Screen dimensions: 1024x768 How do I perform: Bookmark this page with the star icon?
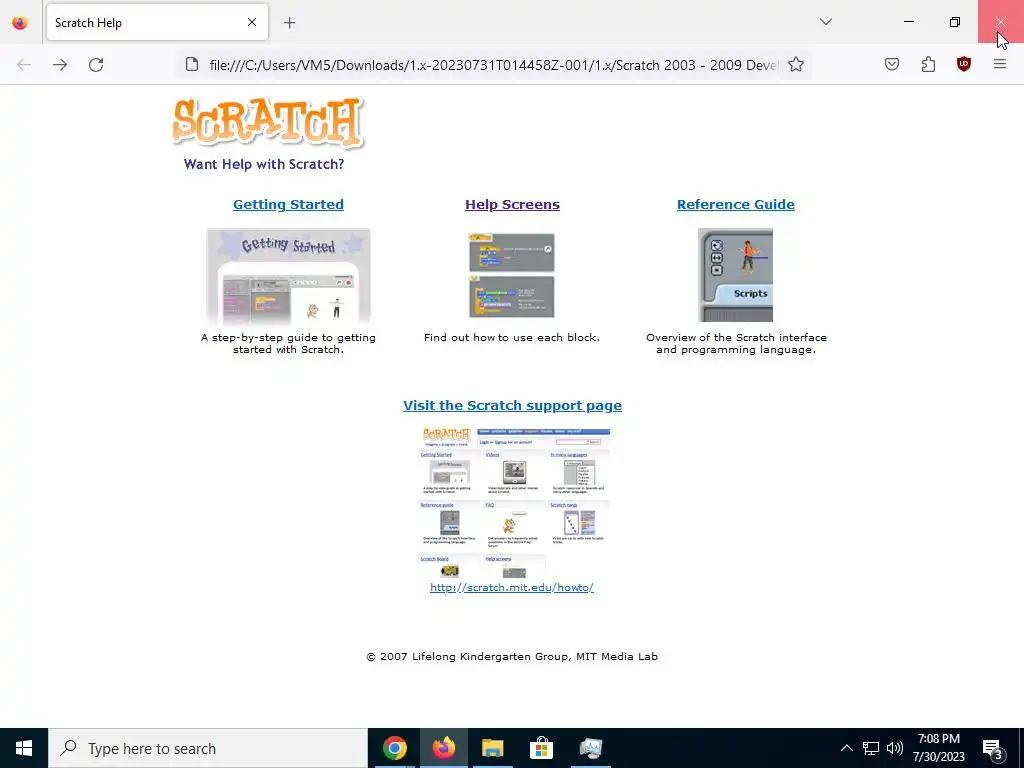pos(795,65)
